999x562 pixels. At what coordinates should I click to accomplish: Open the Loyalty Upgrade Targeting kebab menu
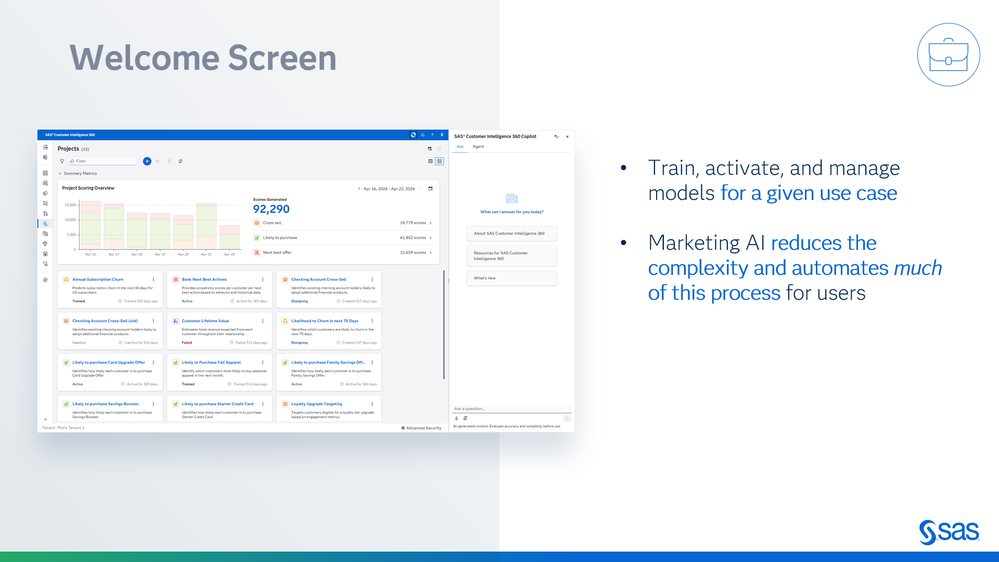373,404
